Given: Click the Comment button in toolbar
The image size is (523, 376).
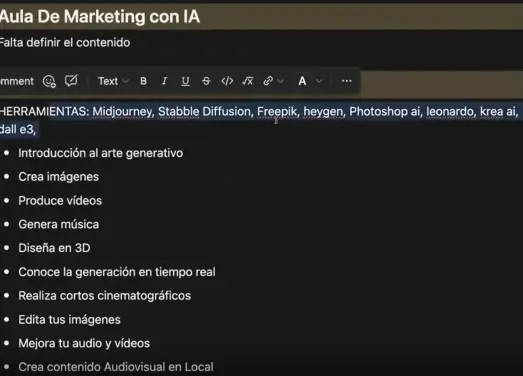Looking at the screenshot, I should (x=17, y=81).
